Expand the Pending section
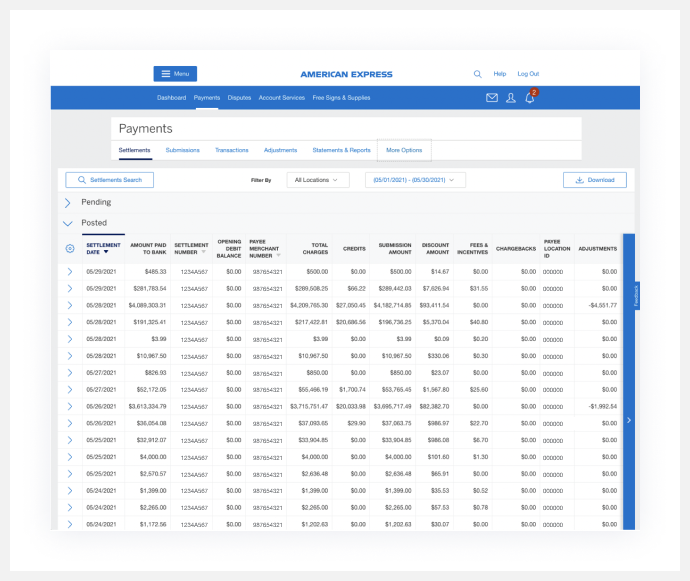The image size is (690, 581). (x=68, y=202)
